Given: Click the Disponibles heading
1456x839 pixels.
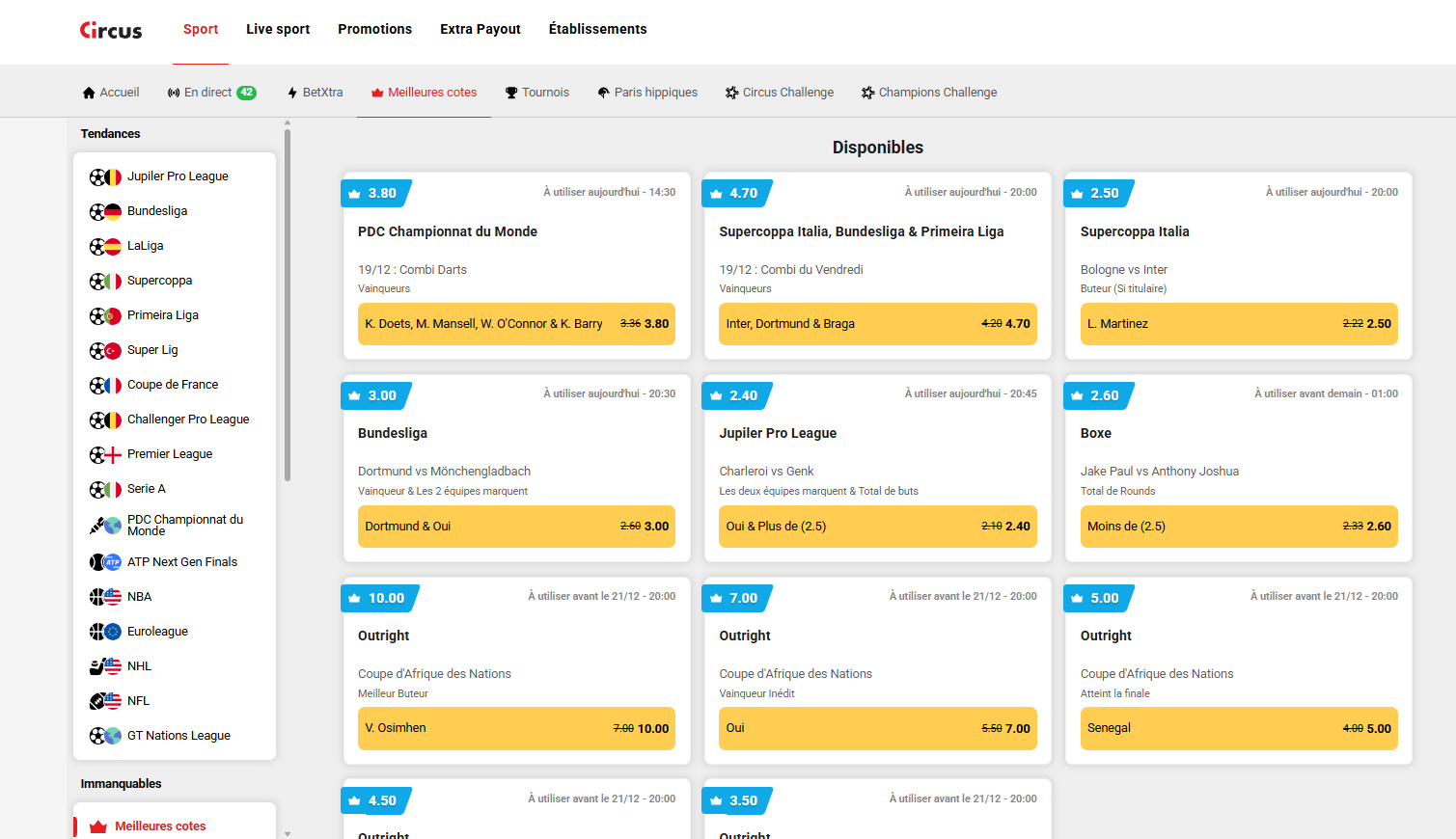Looking at the screenshot, I should [x=878, y=148].
